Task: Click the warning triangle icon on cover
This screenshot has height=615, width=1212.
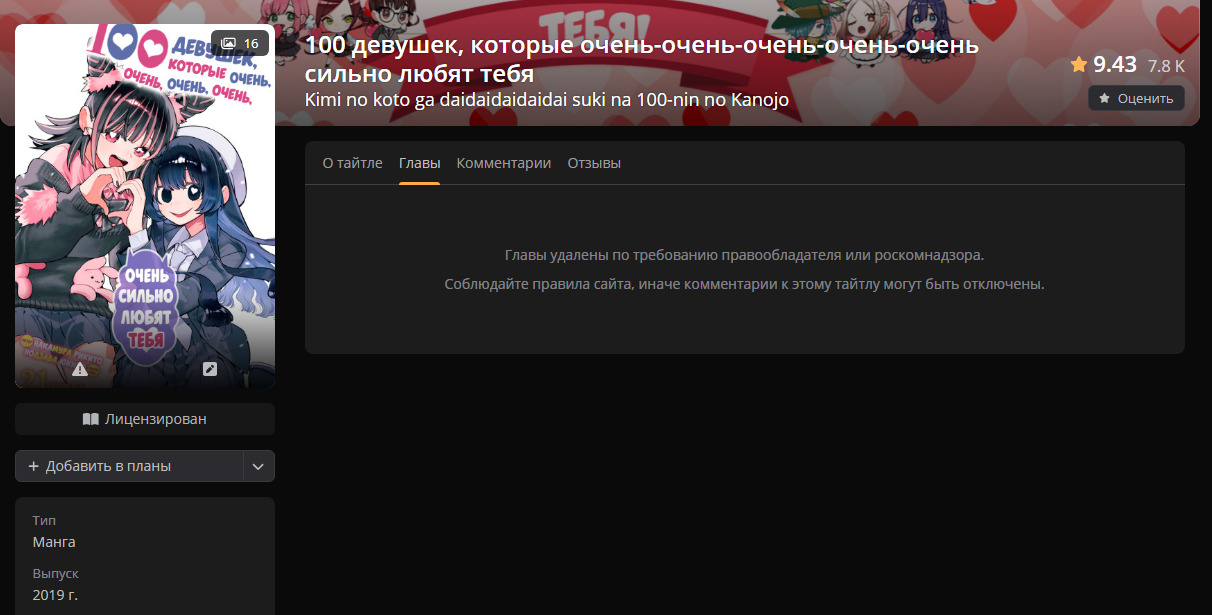Action: point(80,369)
